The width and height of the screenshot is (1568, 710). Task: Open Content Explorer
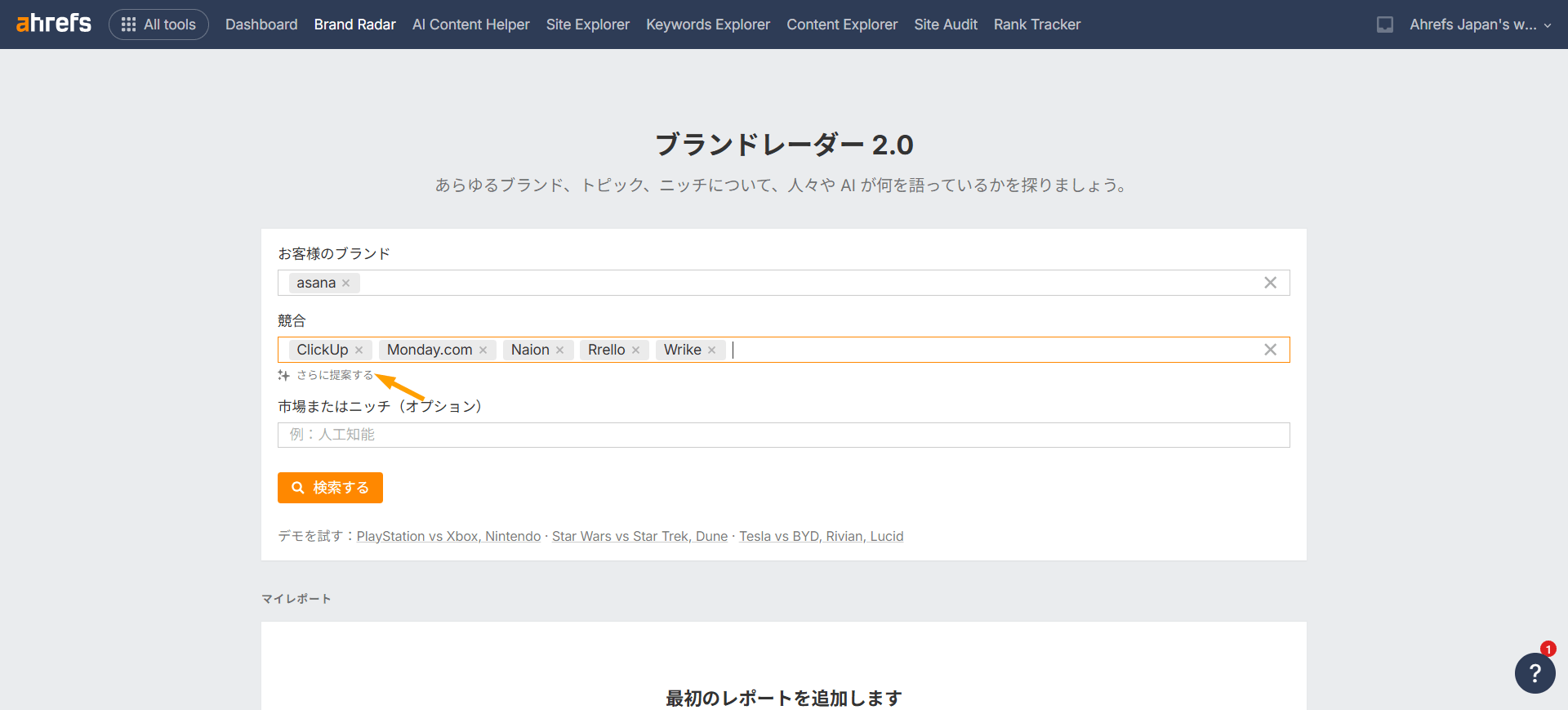[x=842, y=25]
